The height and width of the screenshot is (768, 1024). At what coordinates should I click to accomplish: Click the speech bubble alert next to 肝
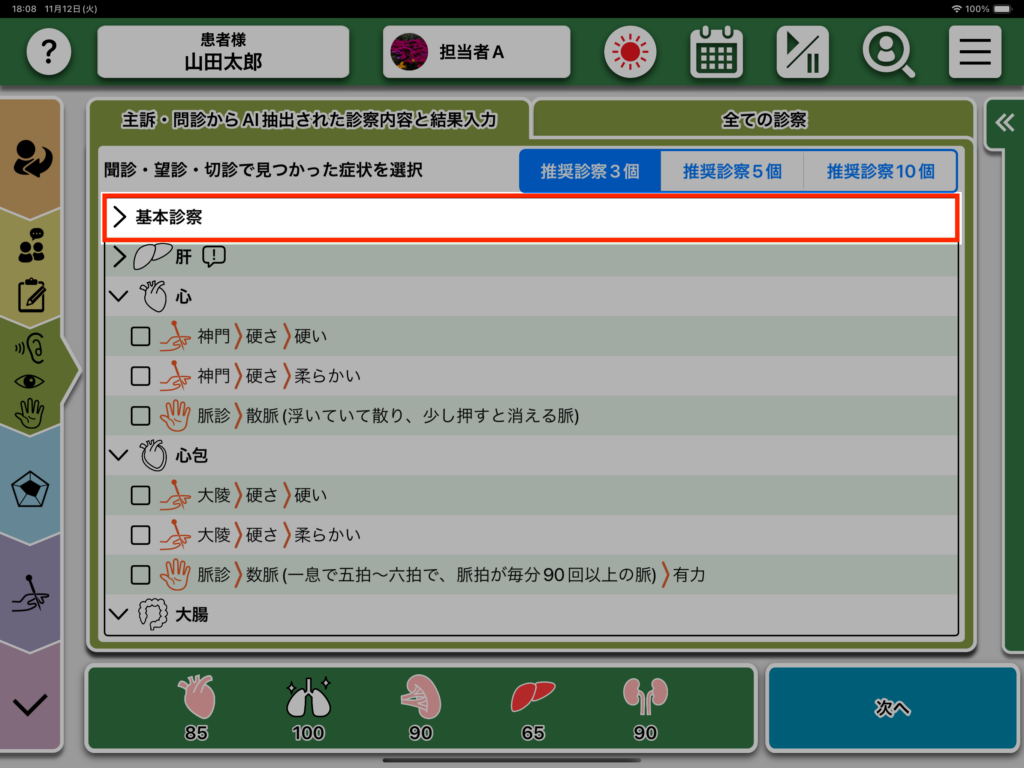tap(214, 257)
